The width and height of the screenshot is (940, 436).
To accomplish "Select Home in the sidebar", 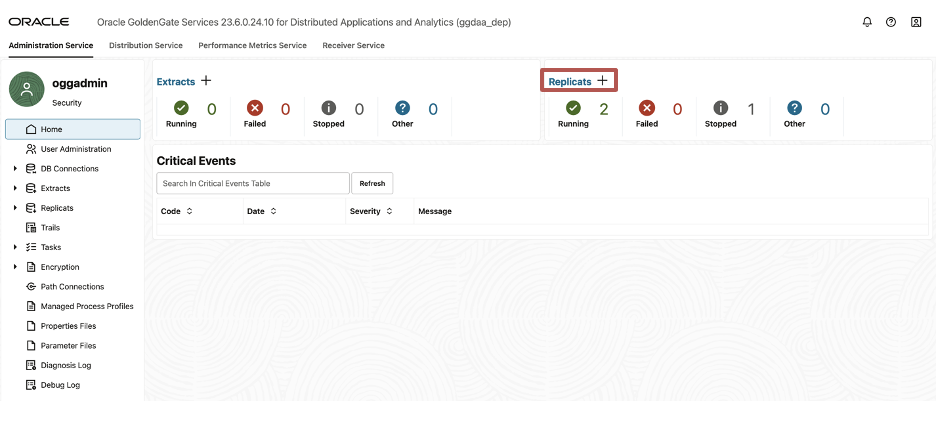I will (73, 129).
